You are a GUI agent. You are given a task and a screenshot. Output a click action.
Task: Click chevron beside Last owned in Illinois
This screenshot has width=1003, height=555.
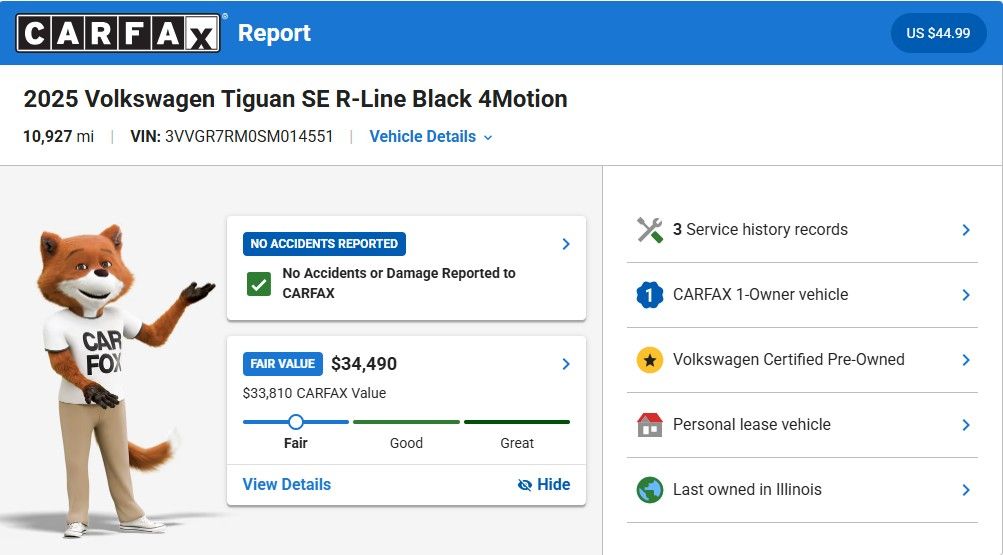966,490
